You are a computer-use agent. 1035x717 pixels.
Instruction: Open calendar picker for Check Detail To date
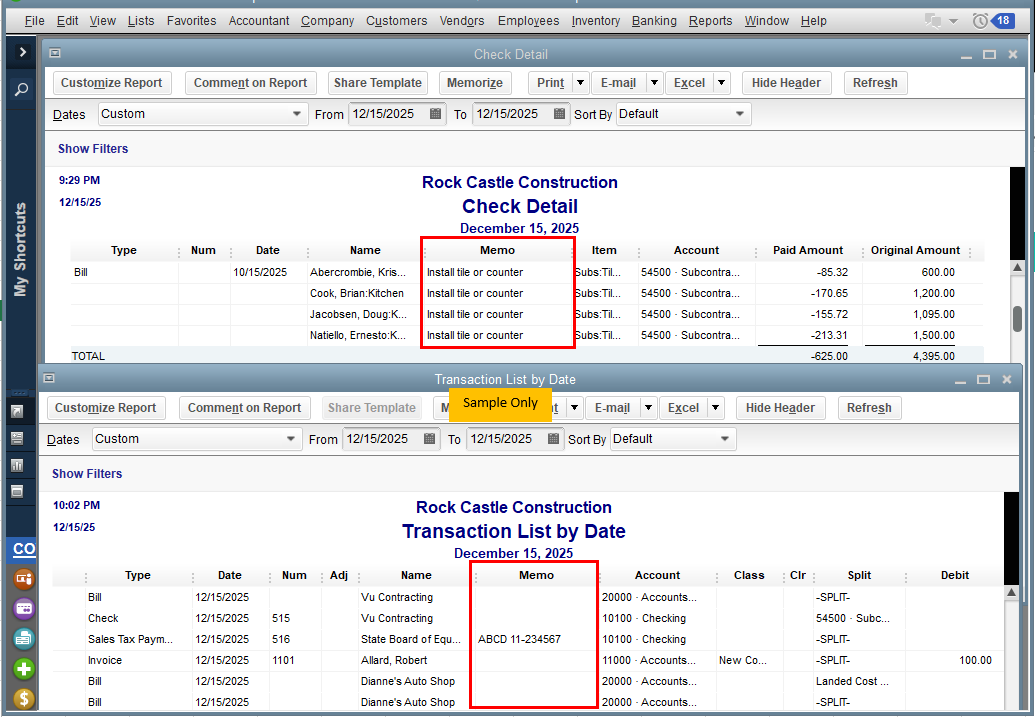pos(559,114)
